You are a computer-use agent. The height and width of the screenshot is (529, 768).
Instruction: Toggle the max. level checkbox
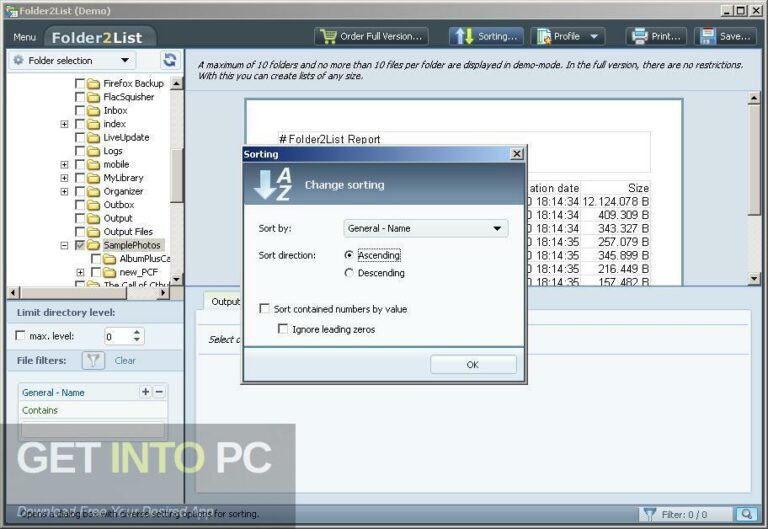(20, 336)
